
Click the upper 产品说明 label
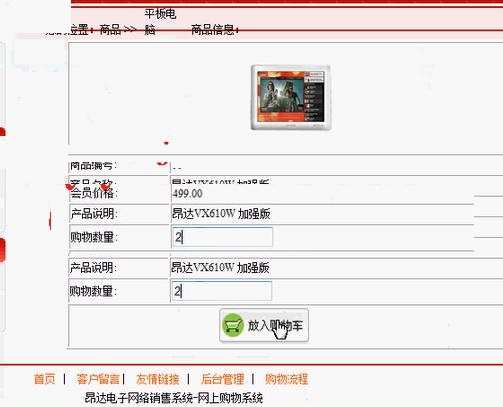(x=94, y=214)
